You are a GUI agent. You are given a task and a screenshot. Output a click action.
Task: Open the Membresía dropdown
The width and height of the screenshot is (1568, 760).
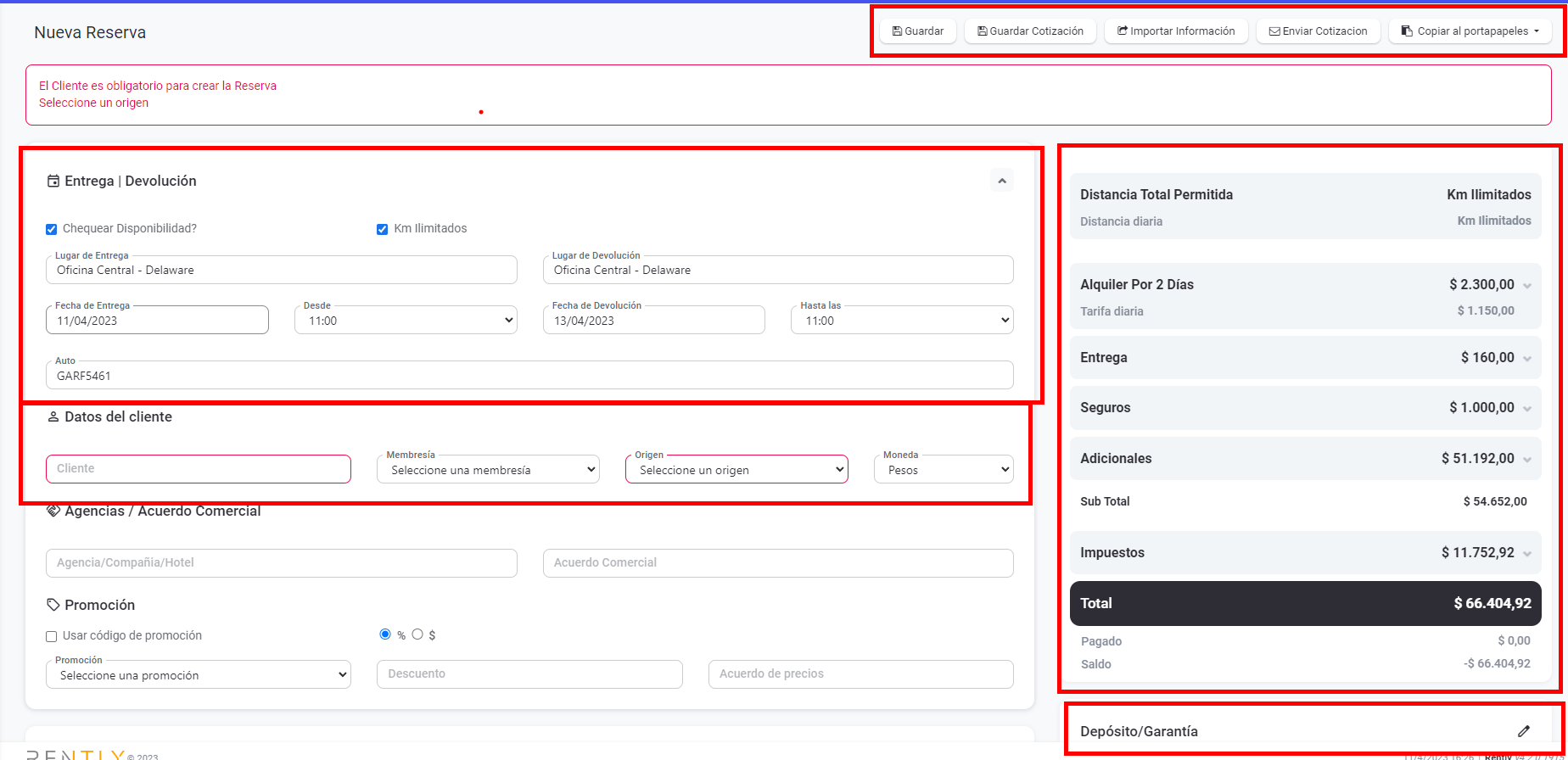pyautogui.click(x=488, y=470)
